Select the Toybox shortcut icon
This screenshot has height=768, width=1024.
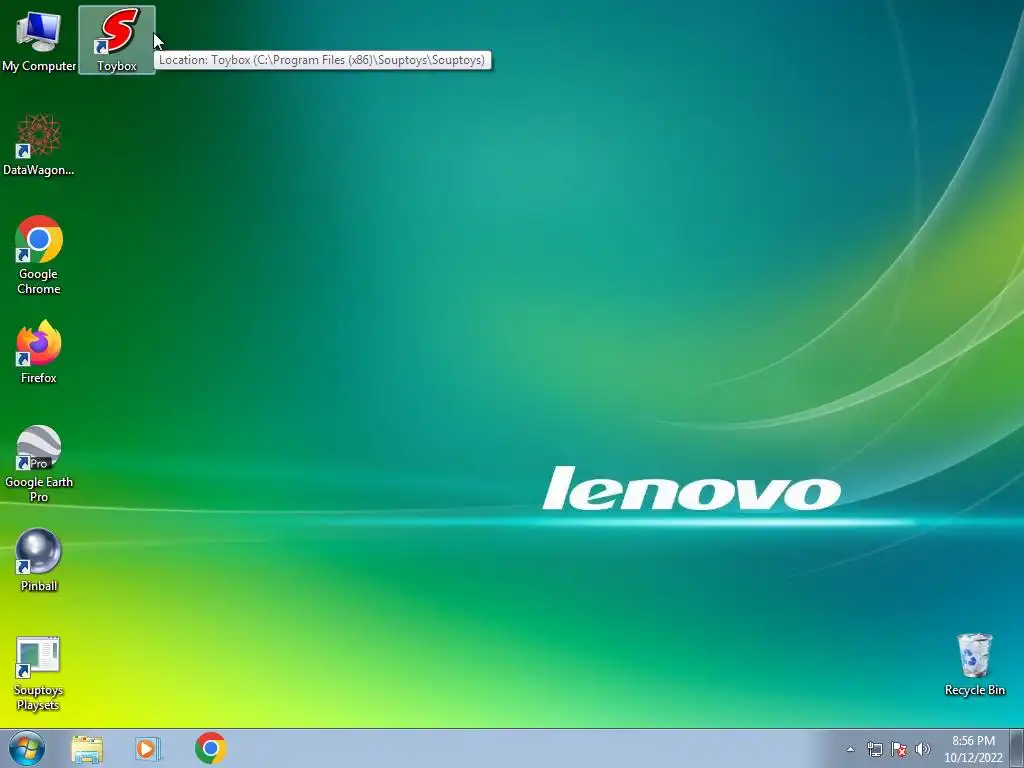point(117,40)
